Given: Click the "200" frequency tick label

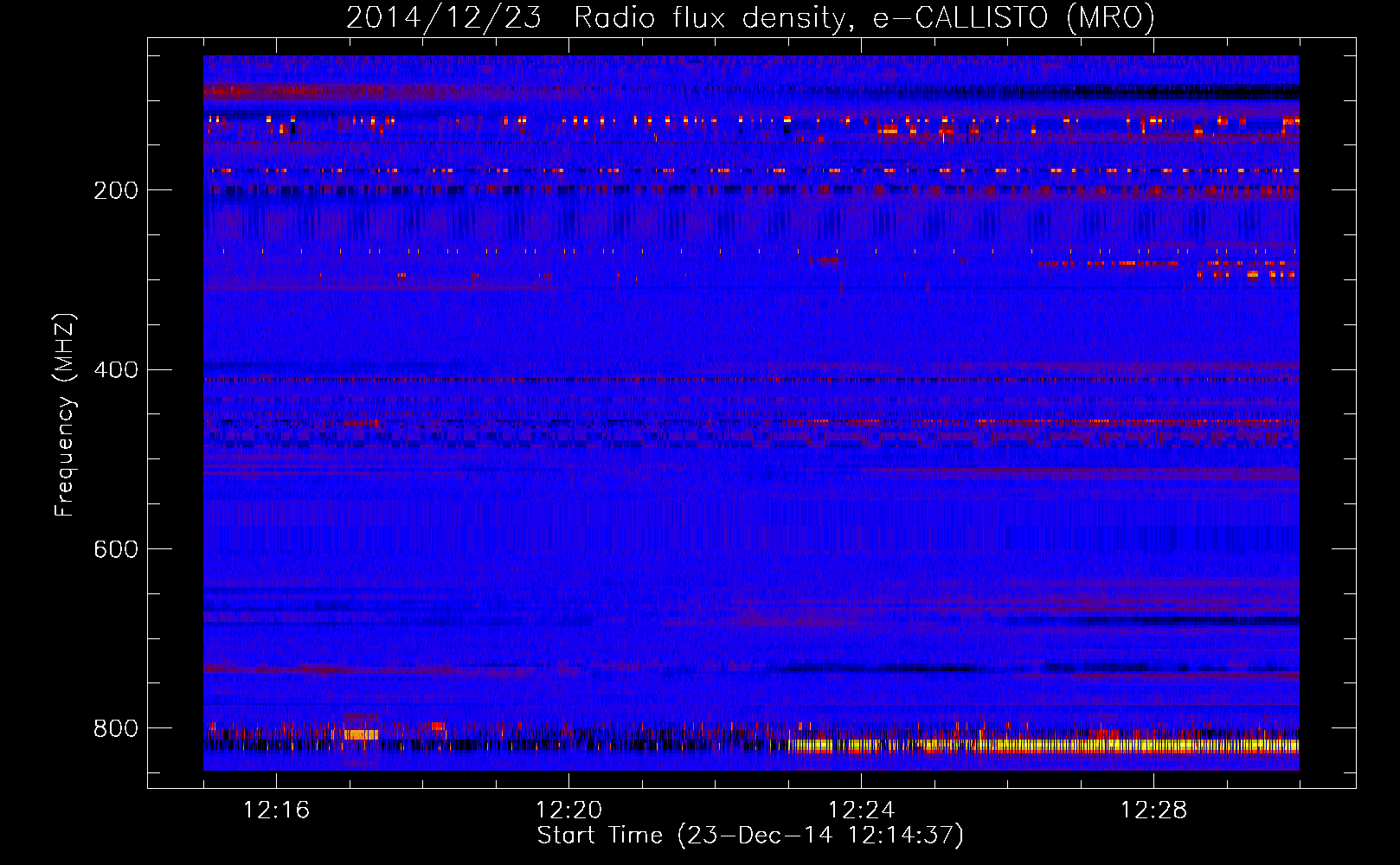Looking at the screenshot, I should coord(115,190).
